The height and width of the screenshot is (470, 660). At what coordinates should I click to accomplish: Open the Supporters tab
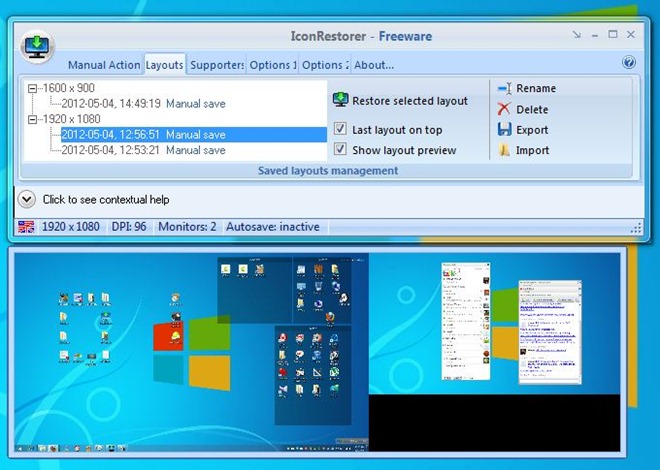coord(217,65)
